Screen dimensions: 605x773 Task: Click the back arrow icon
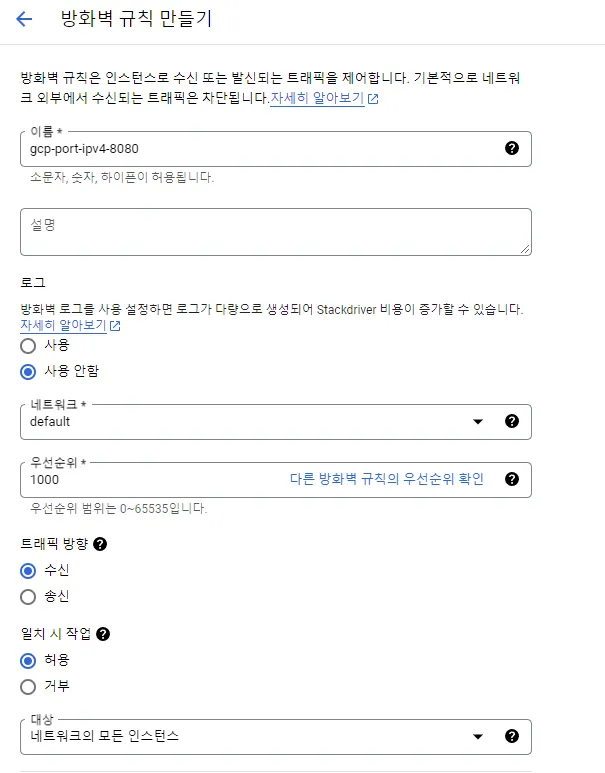[x=24, y=19]
